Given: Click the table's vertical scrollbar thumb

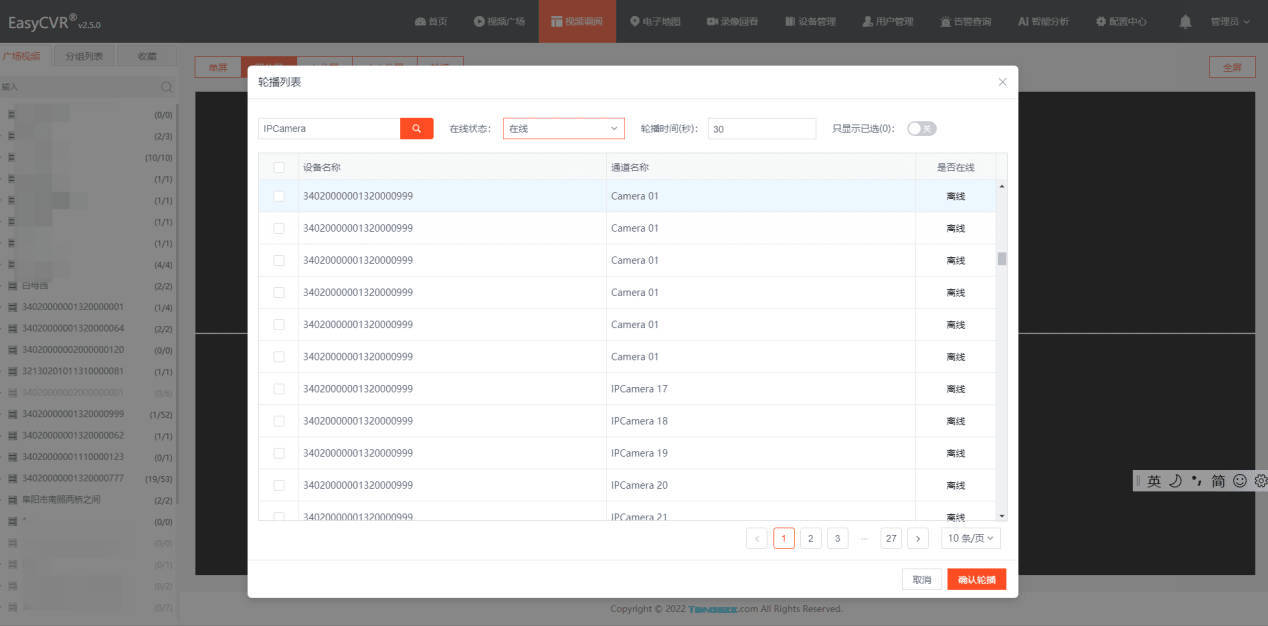Looking at the screenshot, I should (1002, 258).
